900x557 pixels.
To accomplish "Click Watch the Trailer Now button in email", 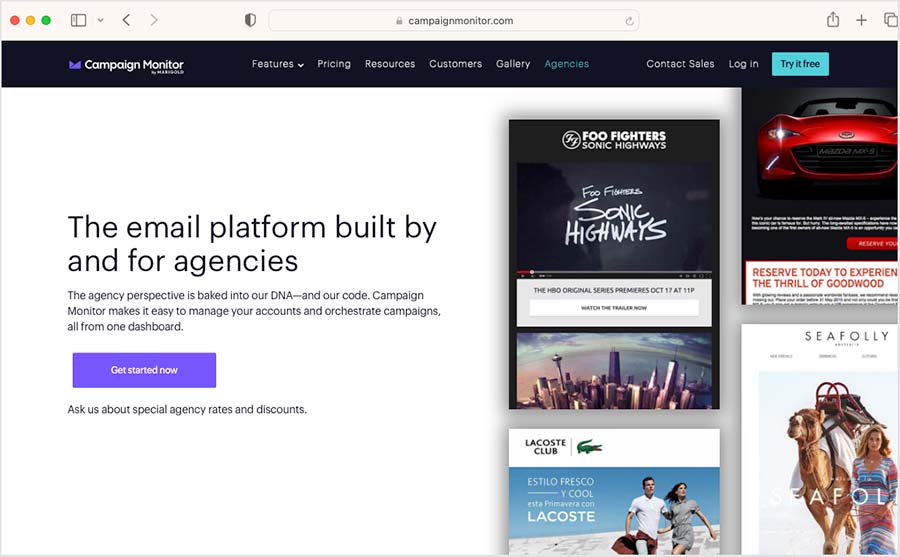I will coord(614,308).
